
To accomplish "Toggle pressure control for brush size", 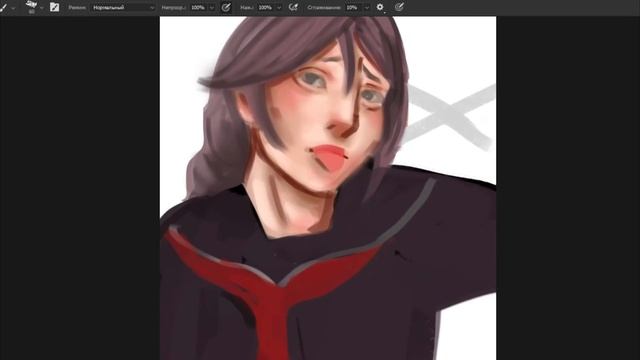I will pyautogui.click(x=399, y=7).
